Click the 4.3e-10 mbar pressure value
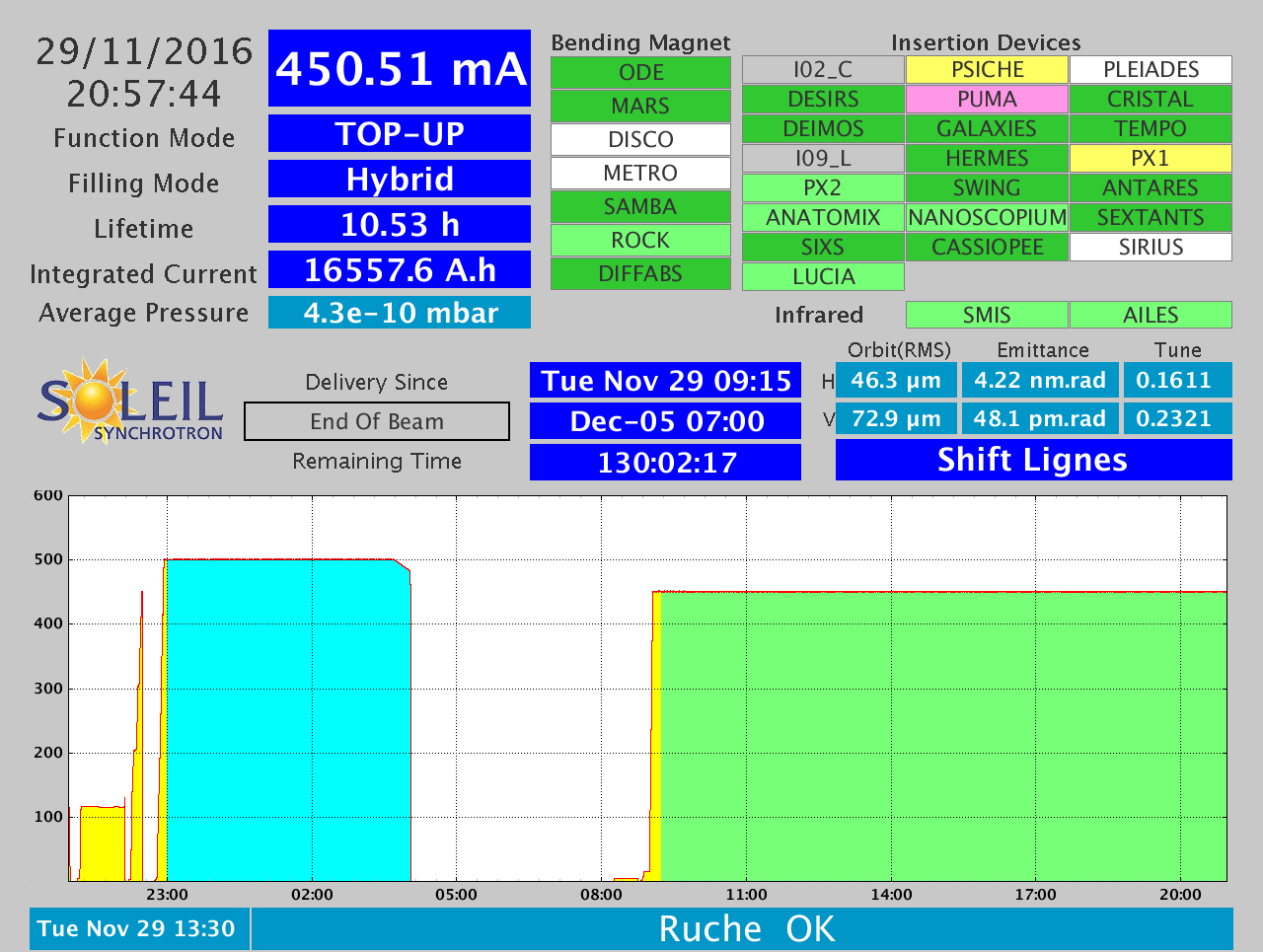1263x952 pixels. point(400,313)
